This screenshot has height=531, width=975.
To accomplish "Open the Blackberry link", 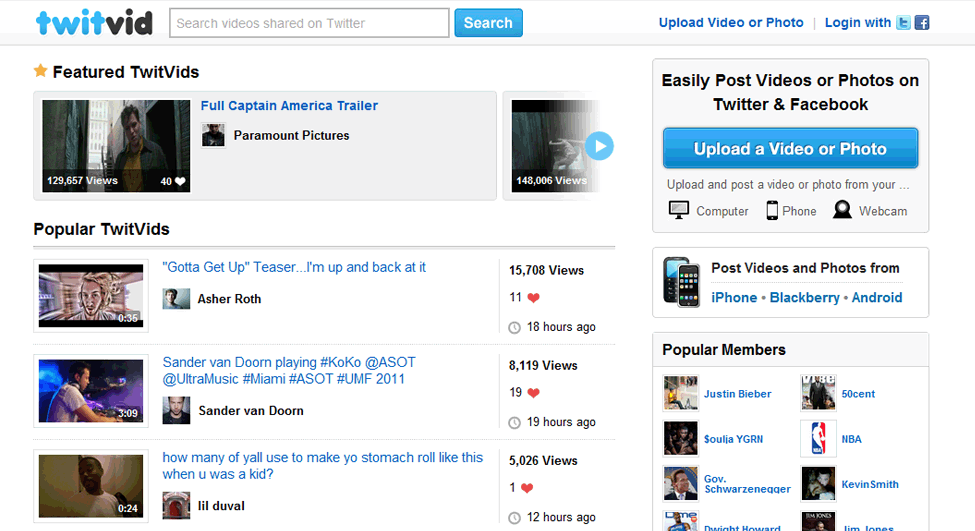I will click(805, 298).
